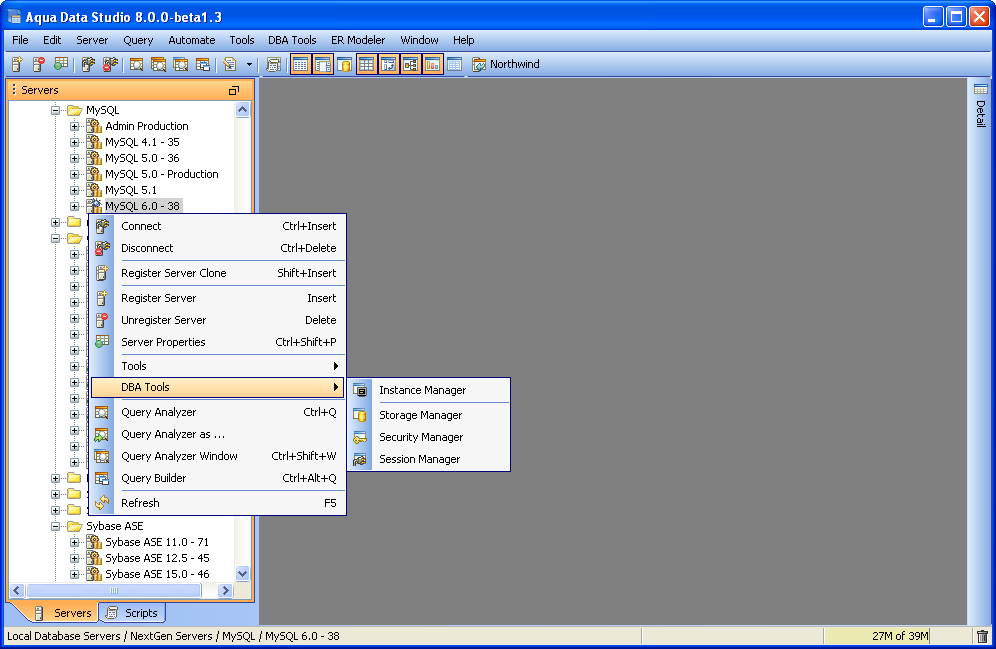Toggle the highlighted bar chart toolbar button
996x649 pixels.
433,64
